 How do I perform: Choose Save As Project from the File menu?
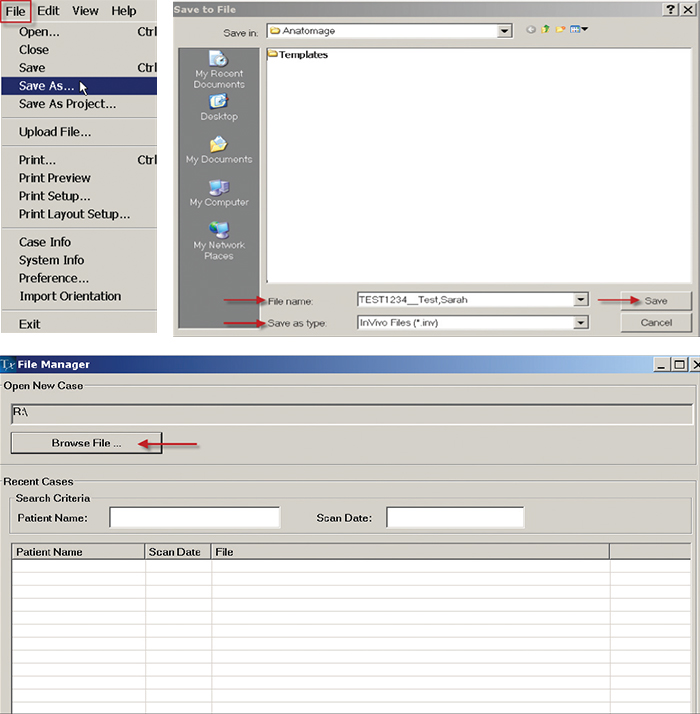[67, 104]
